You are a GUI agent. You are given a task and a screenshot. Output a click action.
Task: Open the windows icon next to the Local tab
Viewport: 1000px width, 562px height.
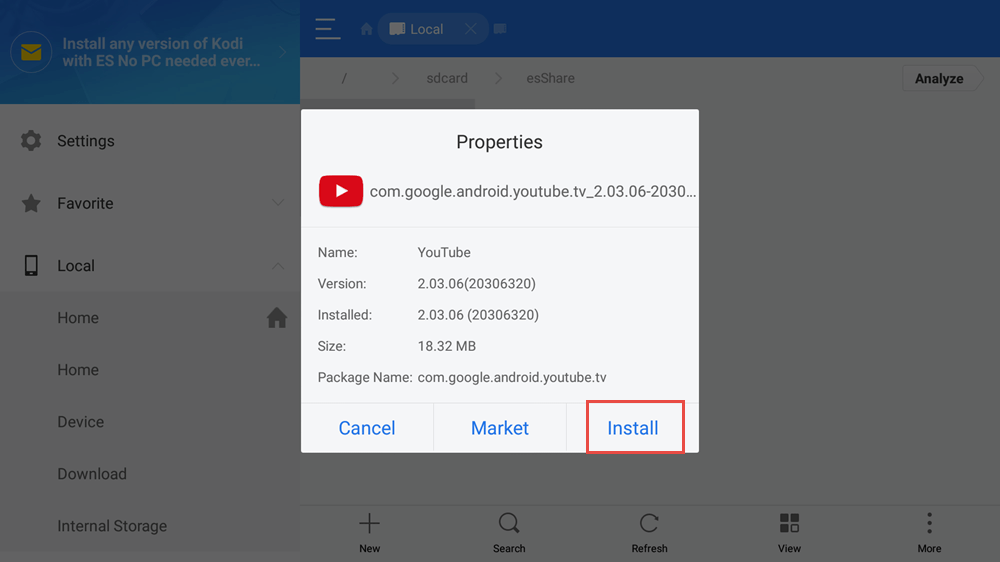click(x=500, y=29)
